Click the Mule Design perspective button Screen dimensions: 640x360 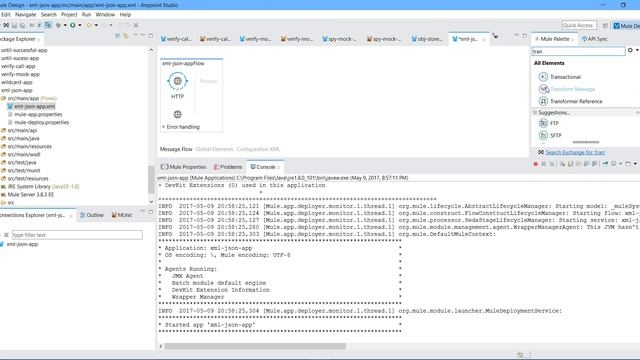[x=627, y=25]
